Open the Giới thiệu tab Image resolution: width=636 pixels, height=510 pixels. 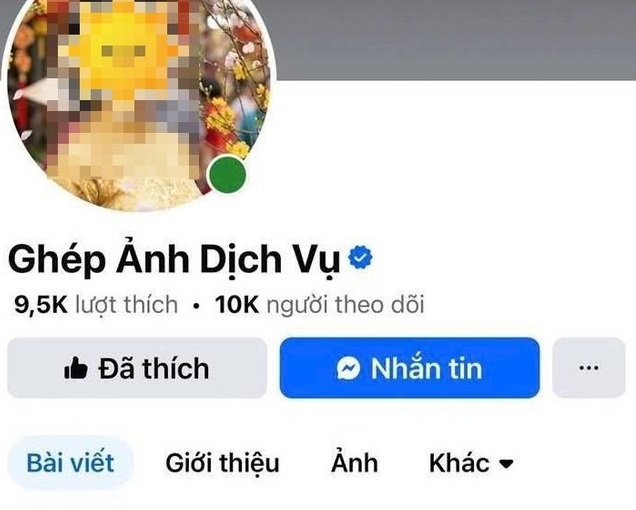[222, 463]
